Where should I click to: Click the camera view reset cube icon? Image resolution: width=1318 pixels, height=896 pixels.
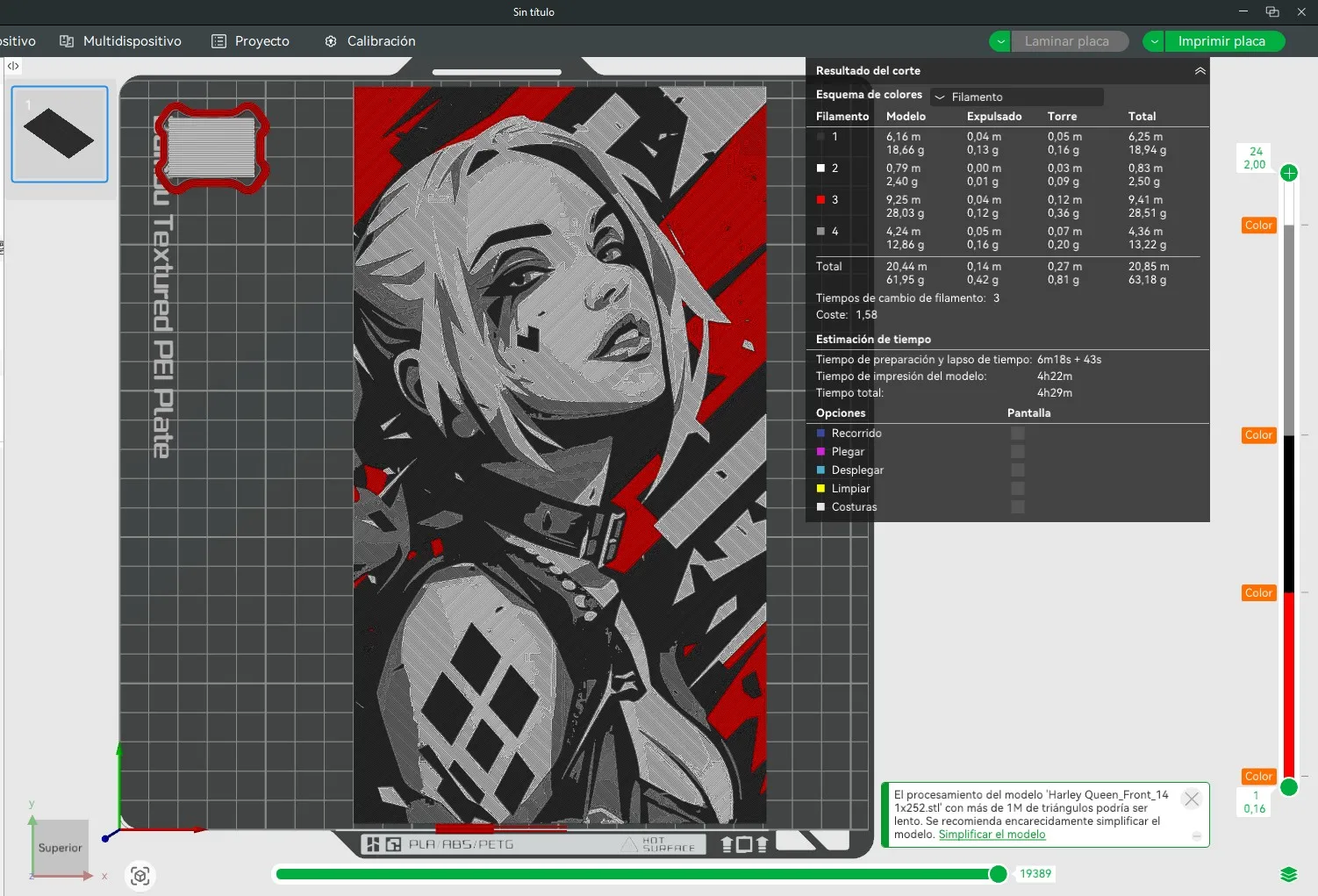tap(140, 876)
